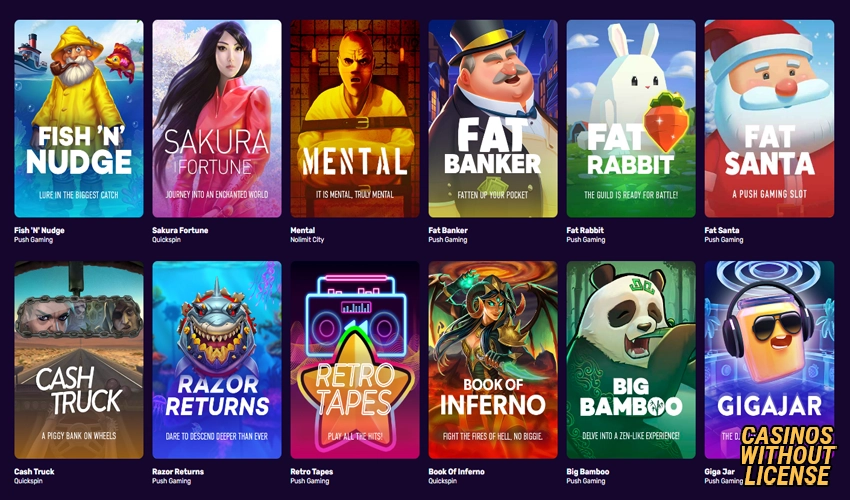This screenshot has height=500, width=850.
Task: Click the Big Bamboo title link
Action: click(x=588, y=471)
